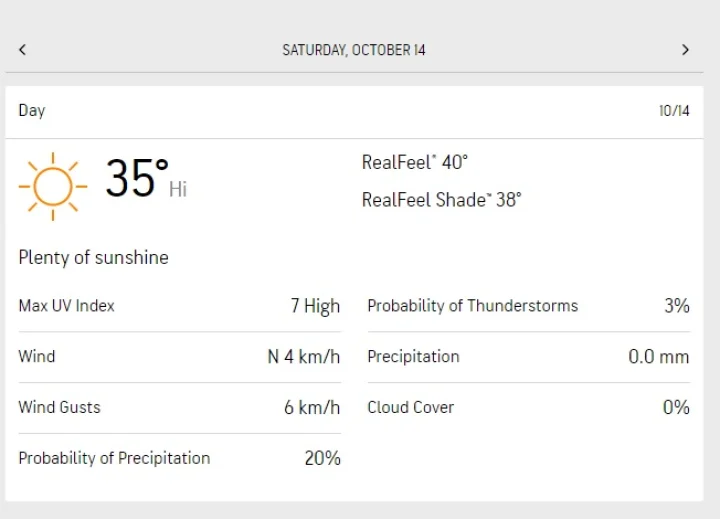Select the 7 High UV value

[x=315, y=306]
